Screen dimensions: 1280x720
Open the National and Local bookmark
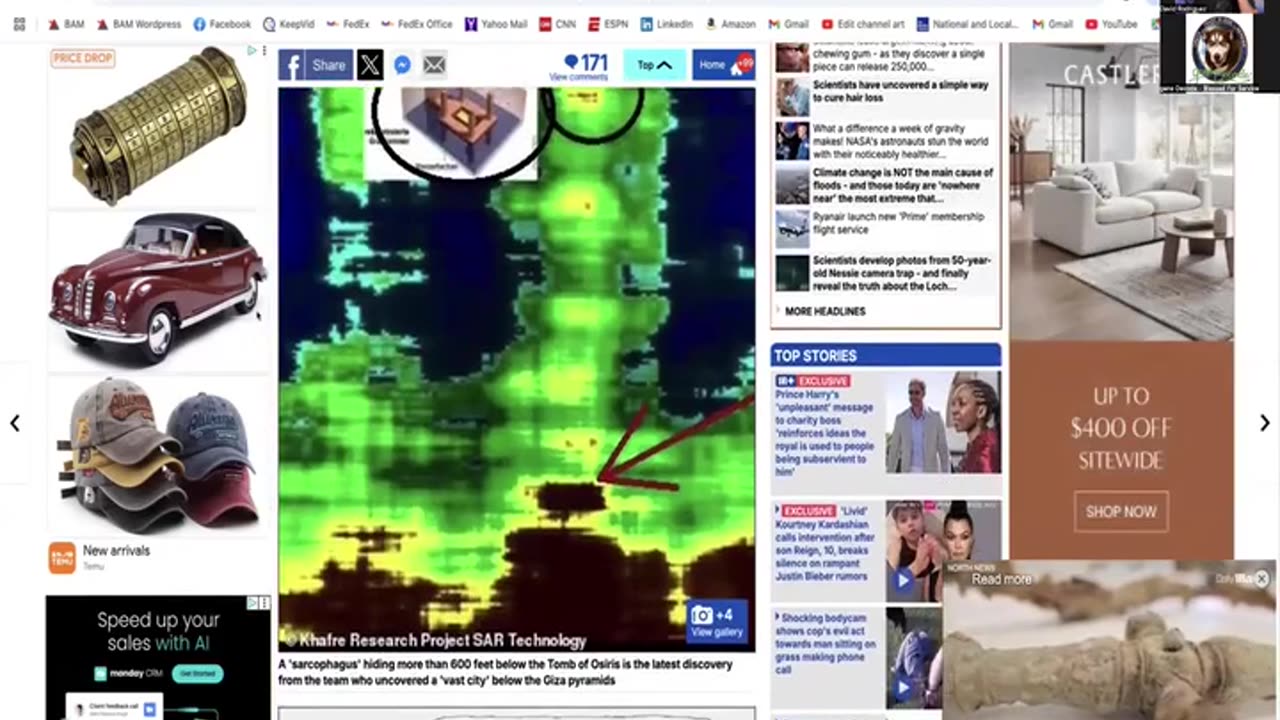click(x=968, y=24)
